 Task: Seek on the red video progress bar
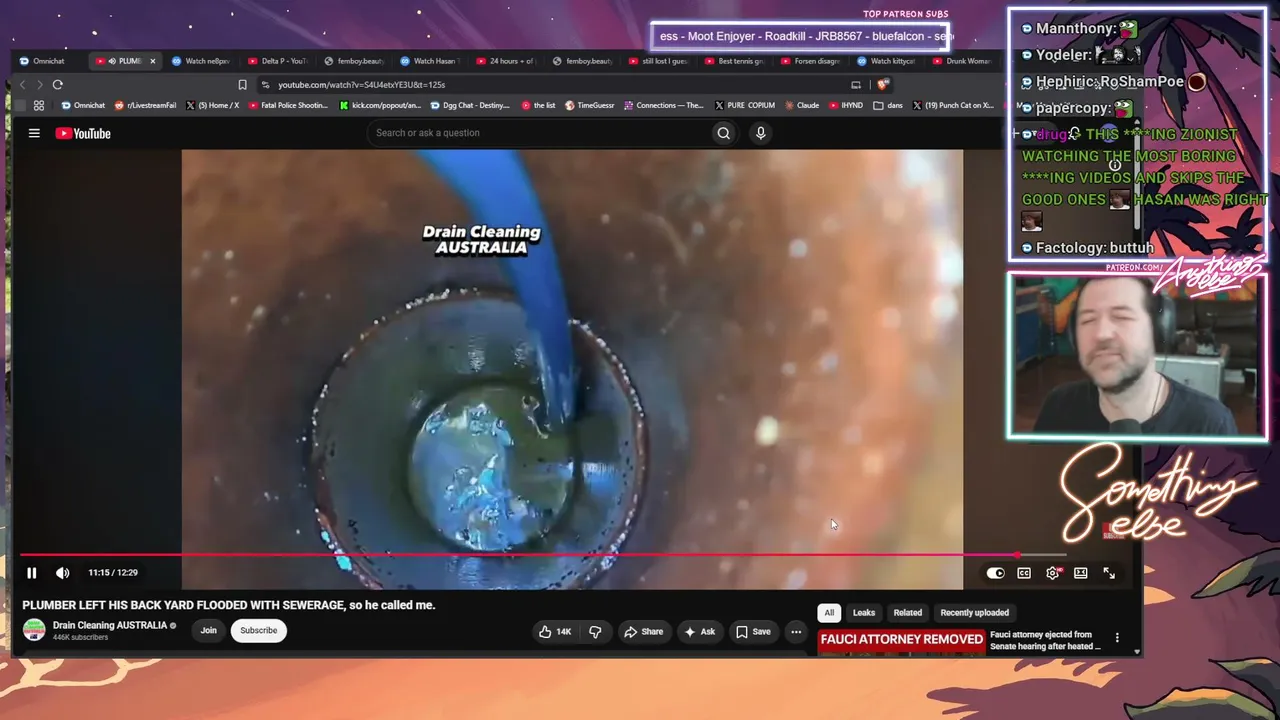pyautogui.click(x=543, y=554)
